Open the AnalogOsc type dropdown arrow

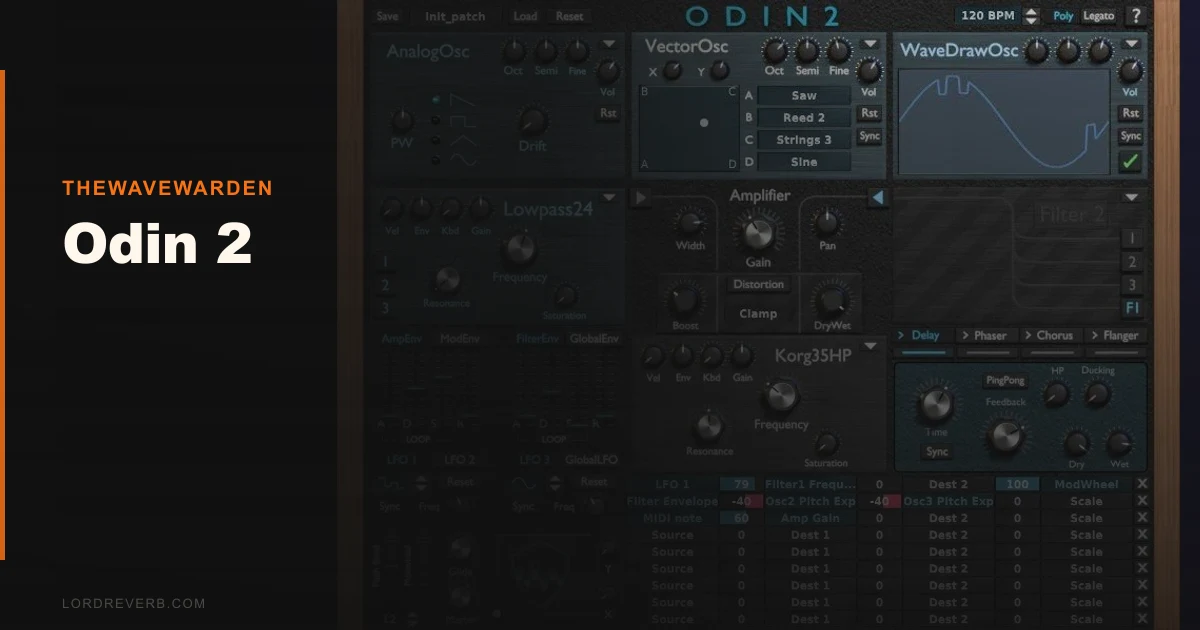click(x=608, y=44)
